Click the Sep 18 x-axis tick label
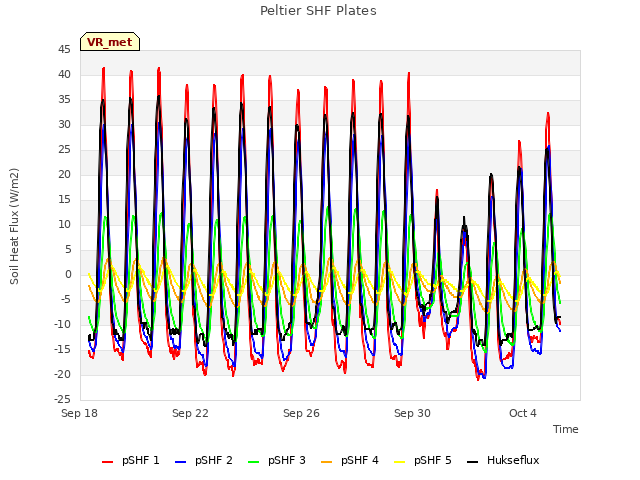 [79, 413]
